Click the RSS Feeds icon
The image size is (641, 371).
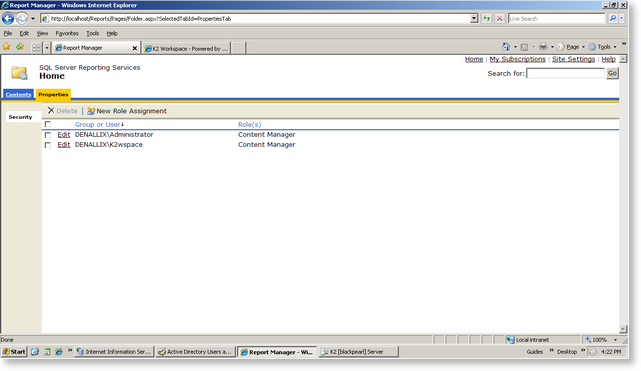[524, 47]
